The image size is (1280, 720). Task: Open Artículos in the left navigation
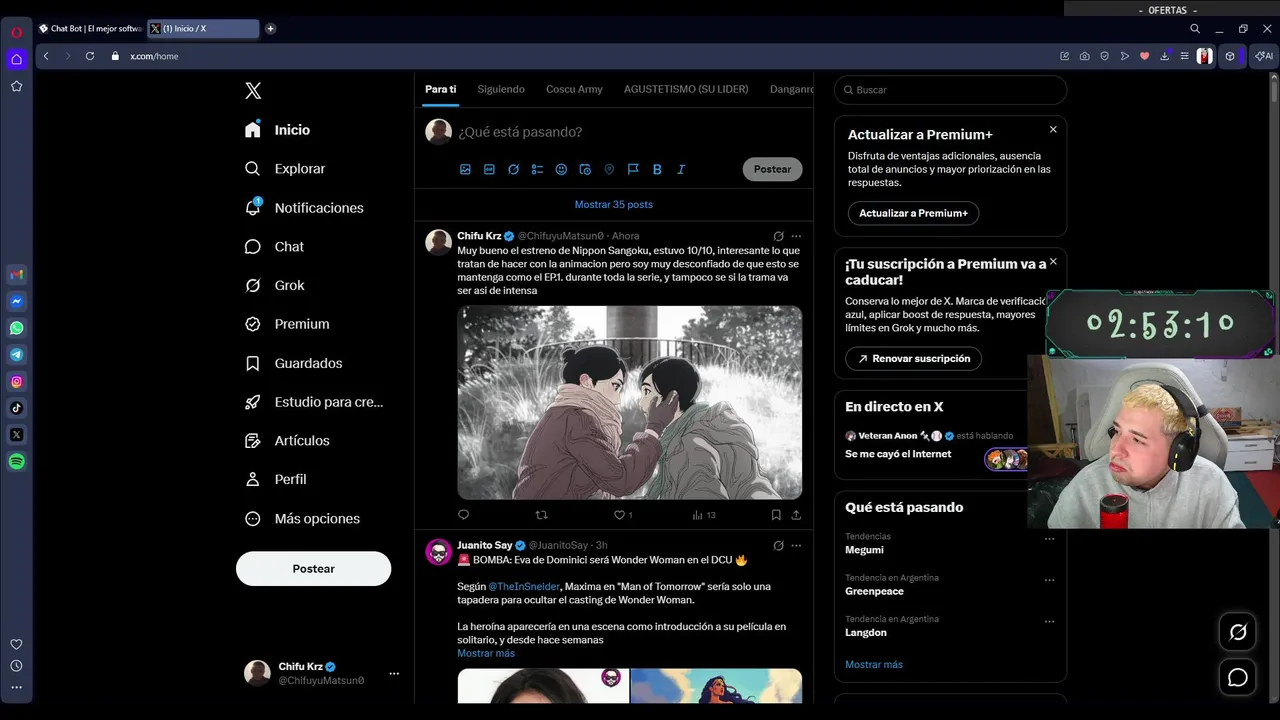tap(288, 440)
